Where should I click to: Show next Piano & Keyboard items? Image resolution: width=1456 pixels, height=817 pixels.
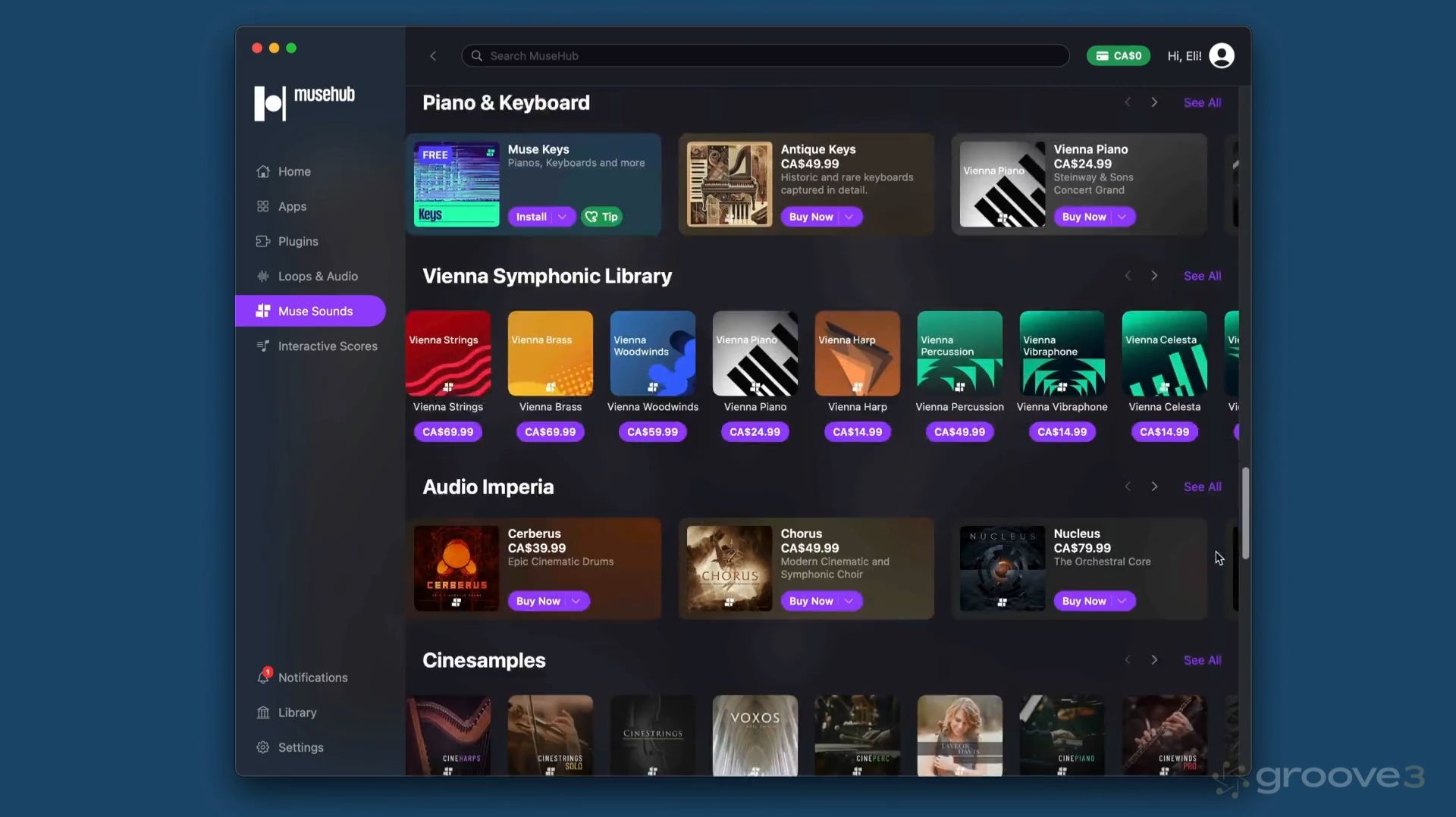click(1154, 102)
